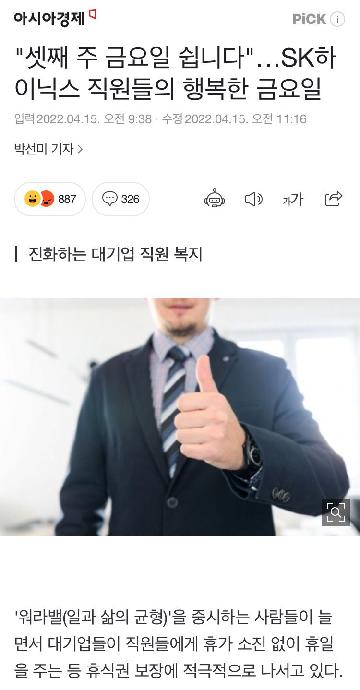This screenshot has height=690, width=360.
Task: Click the red bracket mark by 아시아경제
Action: point(92,14)
